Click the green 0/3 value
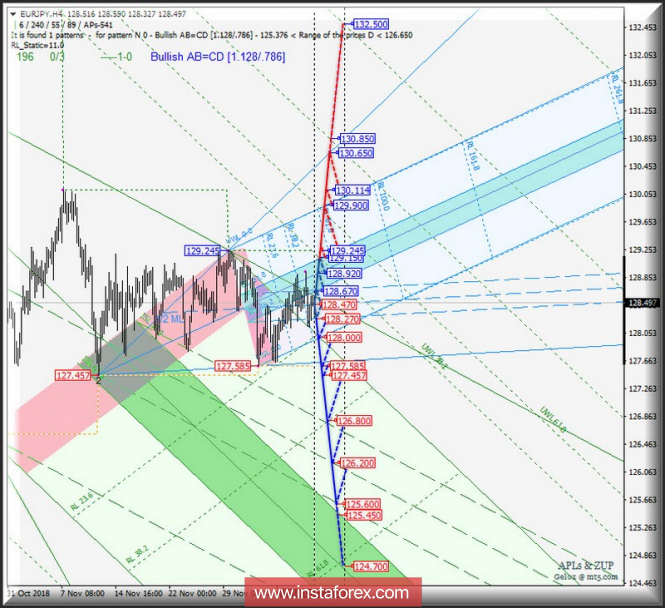 (57, 57)
